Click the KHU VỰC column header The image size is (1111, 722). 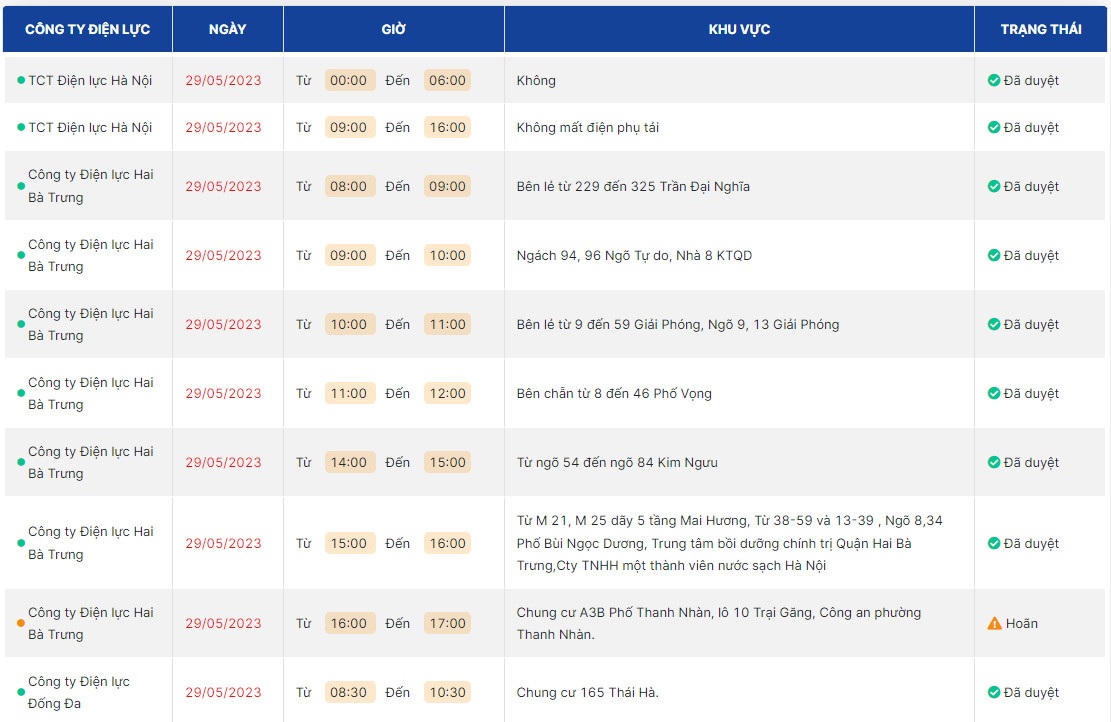click(739, 29)
